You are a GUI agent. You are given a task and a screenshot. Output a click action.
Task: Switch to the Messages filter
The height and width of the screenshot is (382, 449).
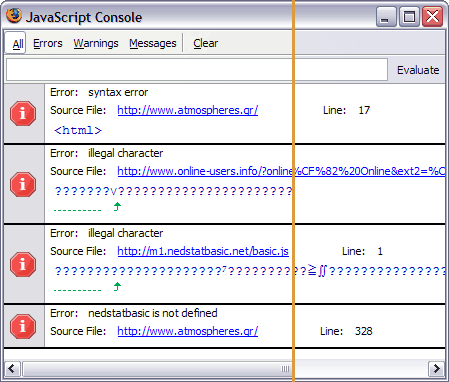pos(153,43)
